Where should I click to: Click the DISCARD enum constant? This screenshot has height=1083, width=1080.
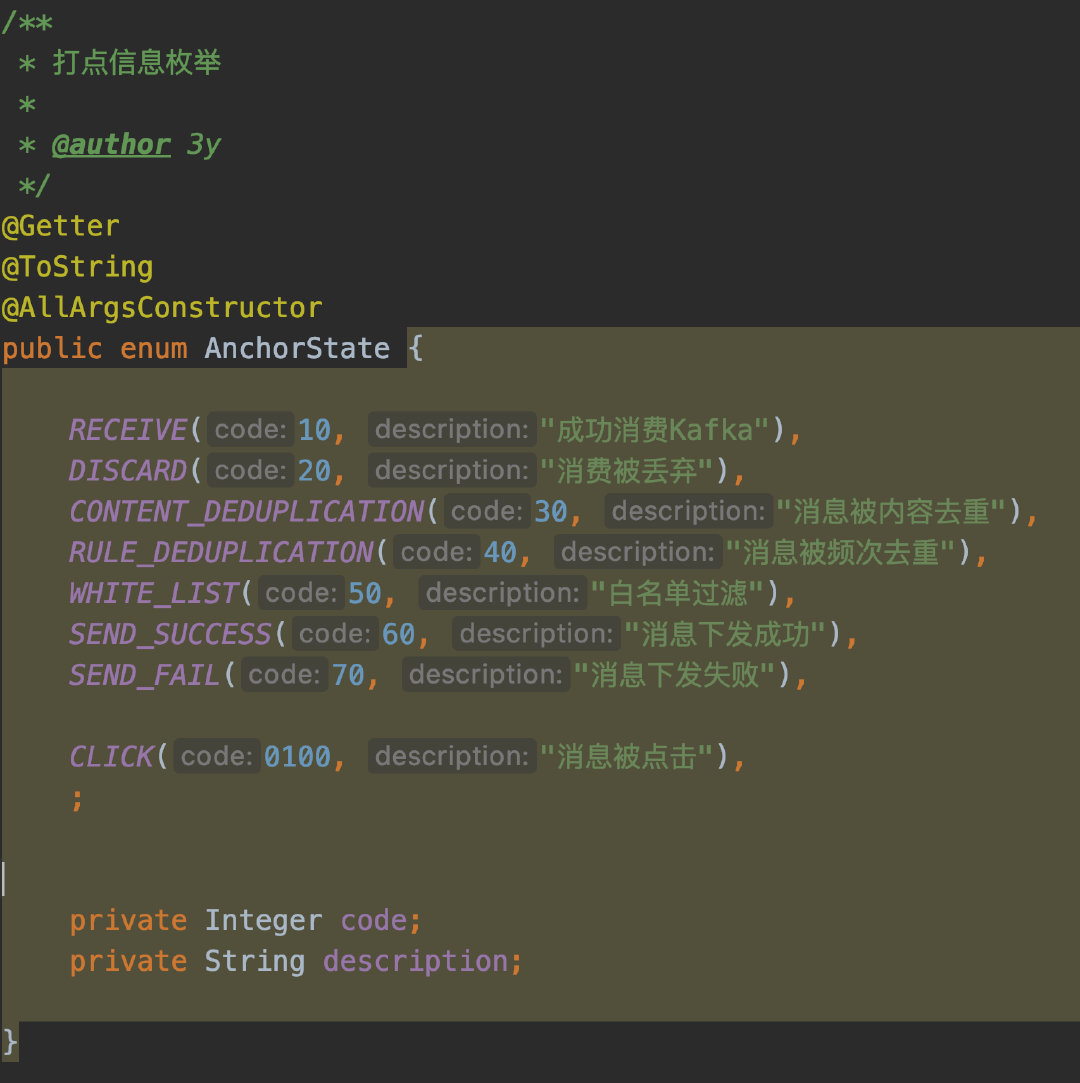coord(127,470)
